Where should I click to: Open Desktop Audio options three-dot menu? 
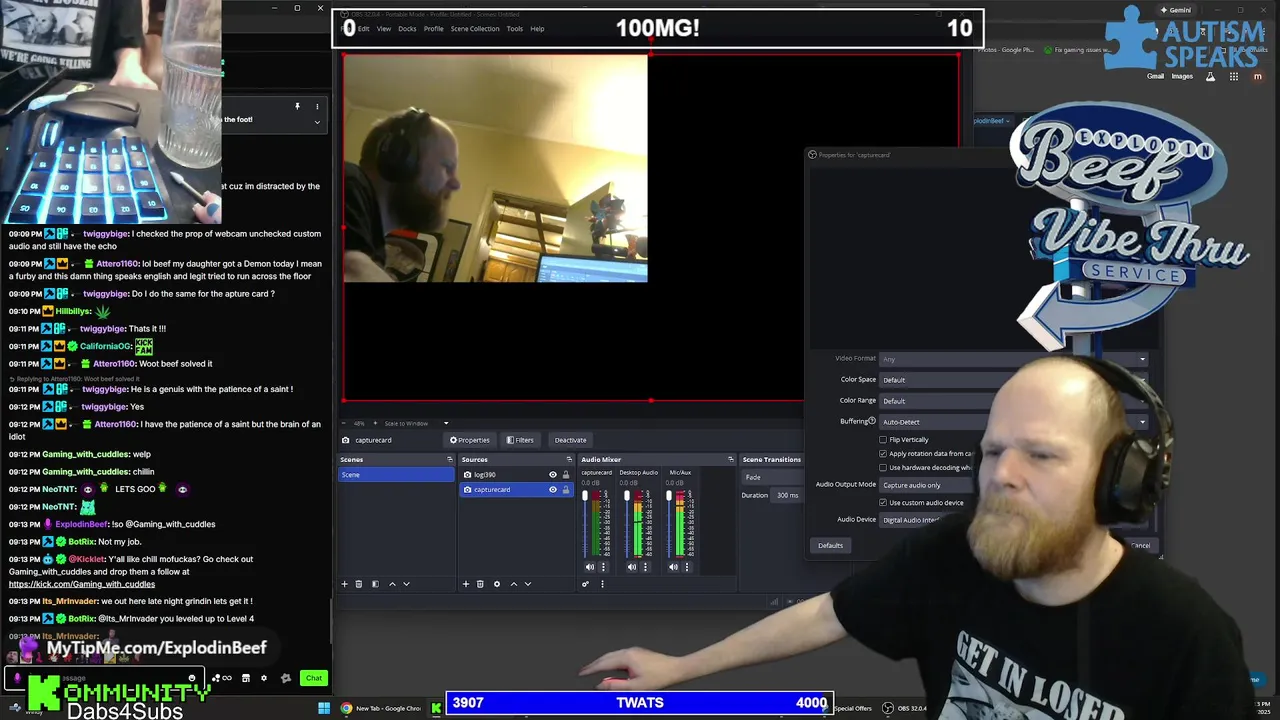[x=645, y=567]
